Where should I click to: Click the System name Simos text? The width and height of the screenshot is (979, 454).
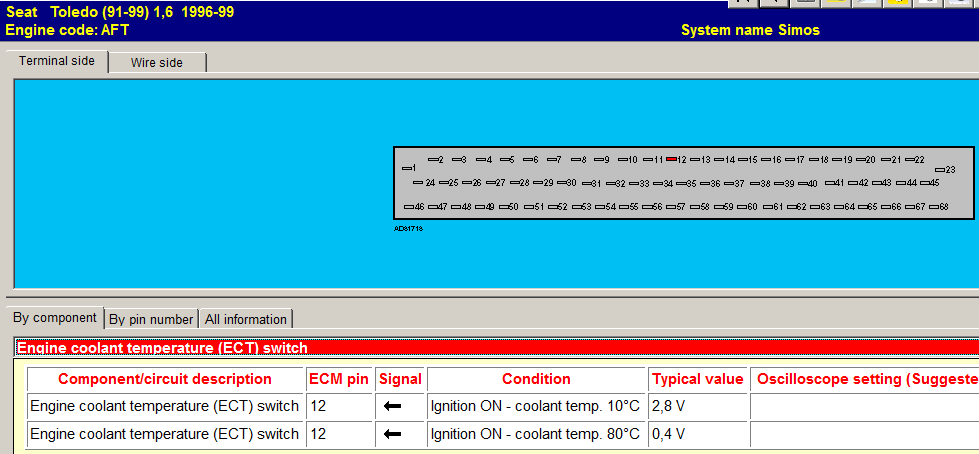750,30
